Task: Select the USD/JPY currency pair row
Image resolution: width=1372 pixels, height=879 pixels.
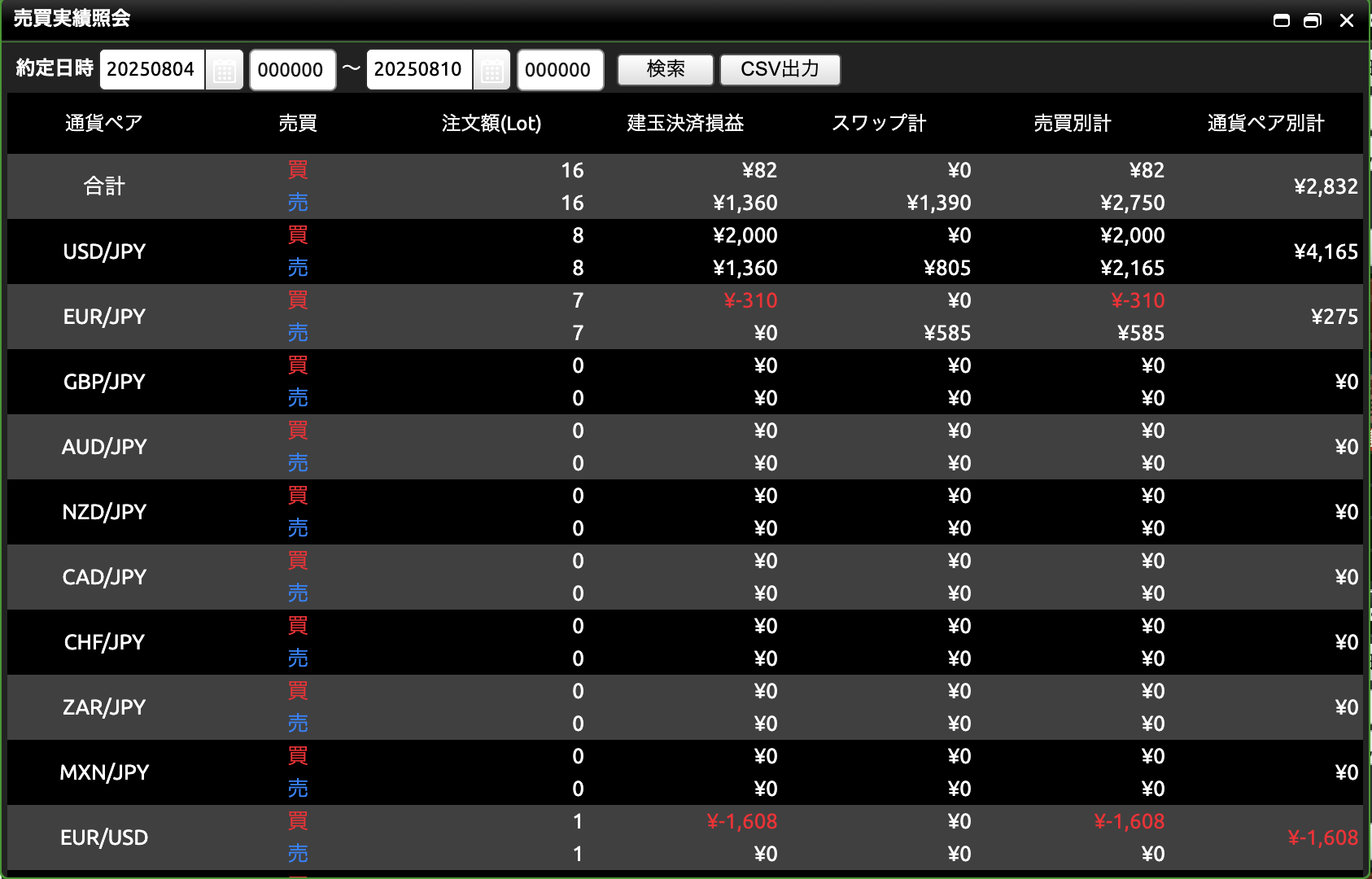Action: pyautogui.click(x=104, y=251)
